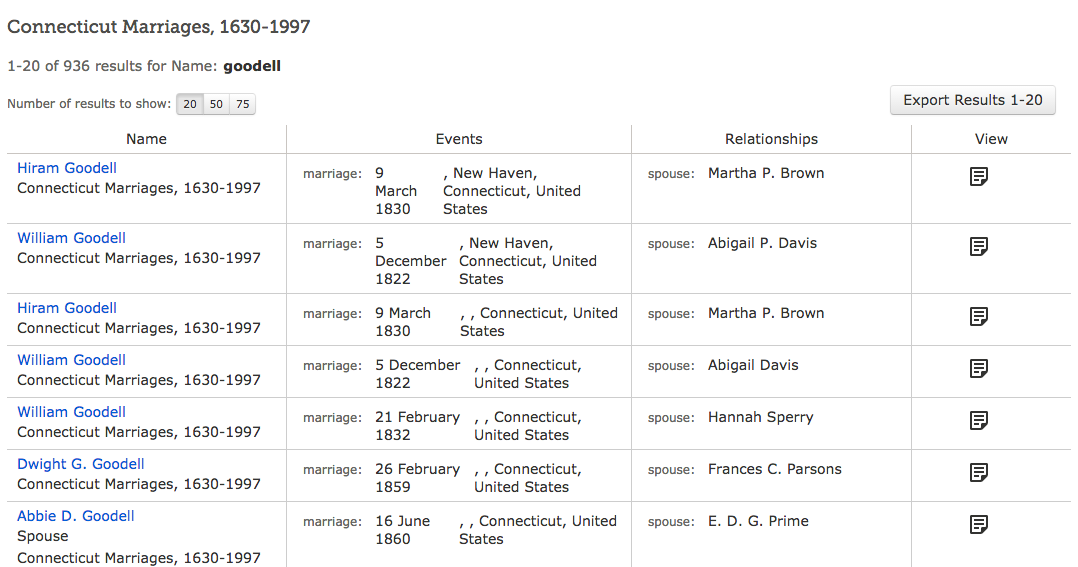This screenshot has width=1078, height=567.
Task: Open first Hiram Goodell name link
Action: click(67, 168)
